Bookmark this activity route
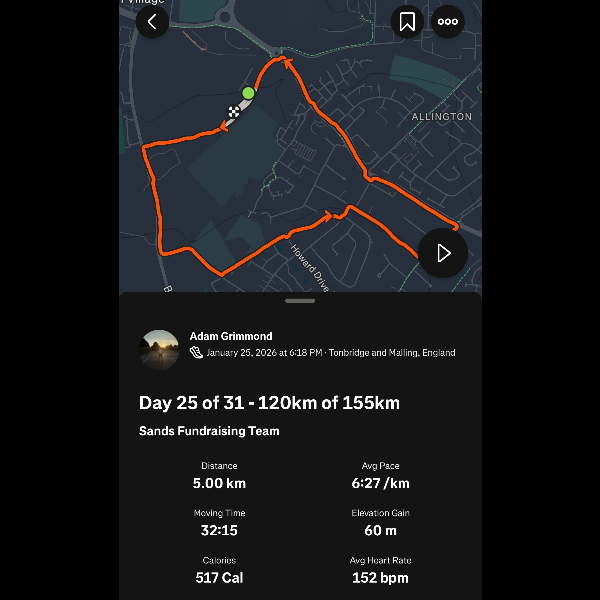600x600 pixels. point(407,22)
